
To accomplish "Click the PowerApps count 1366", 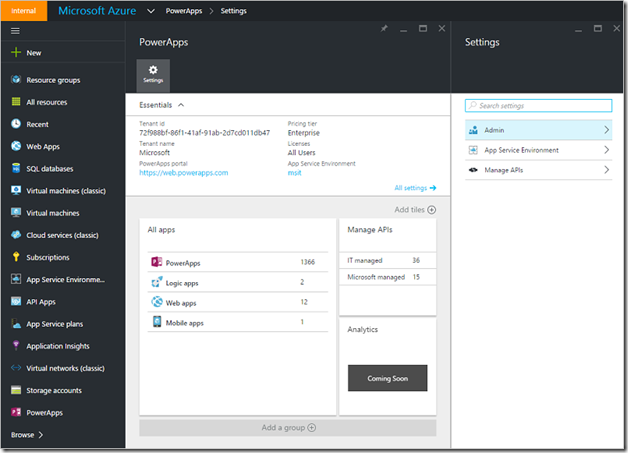I will click(x=308, y=262).
